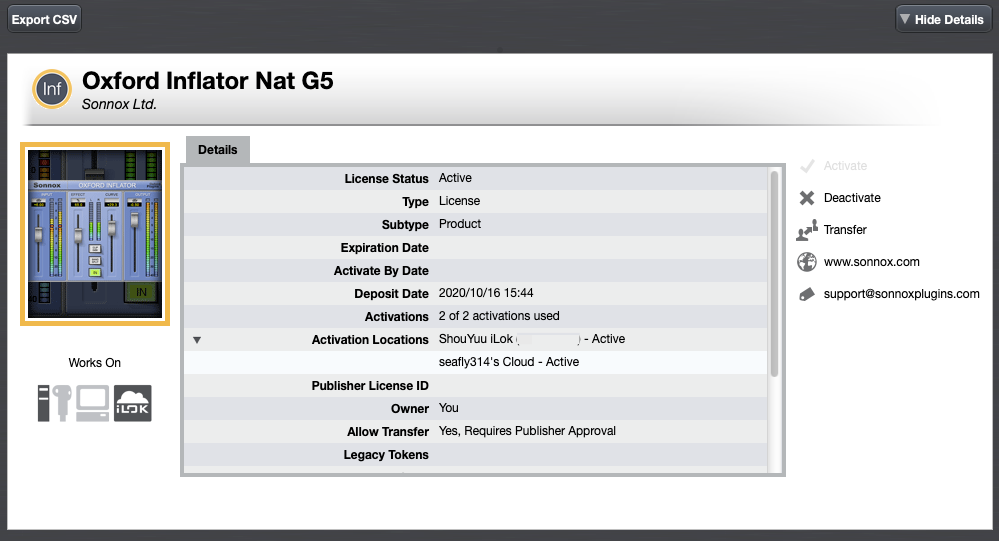
Task: Click the computer monitor Works On icon
Action: 92,403
